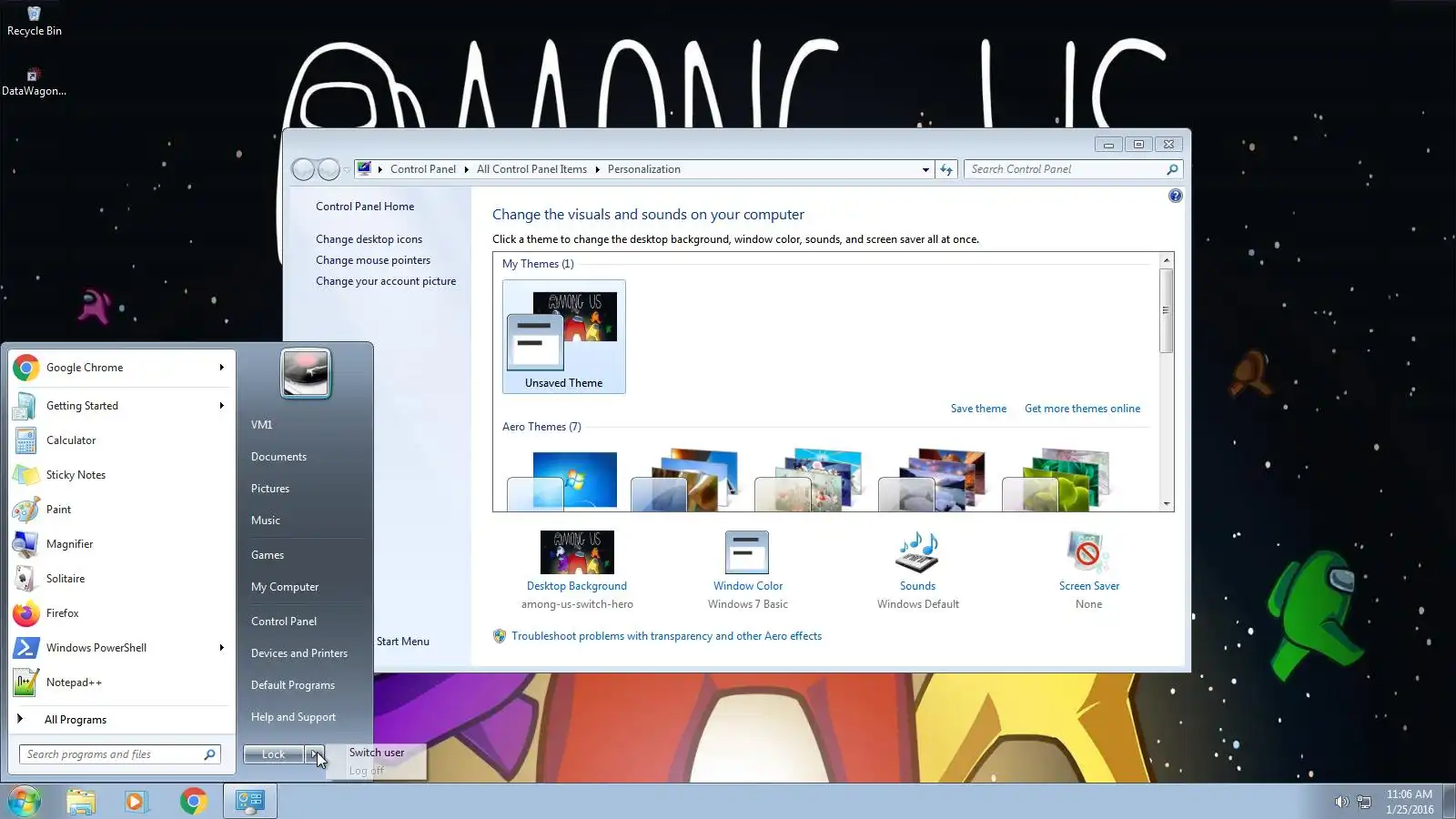Open Pictures from the Start menu
Viewport: 1456px width, 819px height.
270,489
